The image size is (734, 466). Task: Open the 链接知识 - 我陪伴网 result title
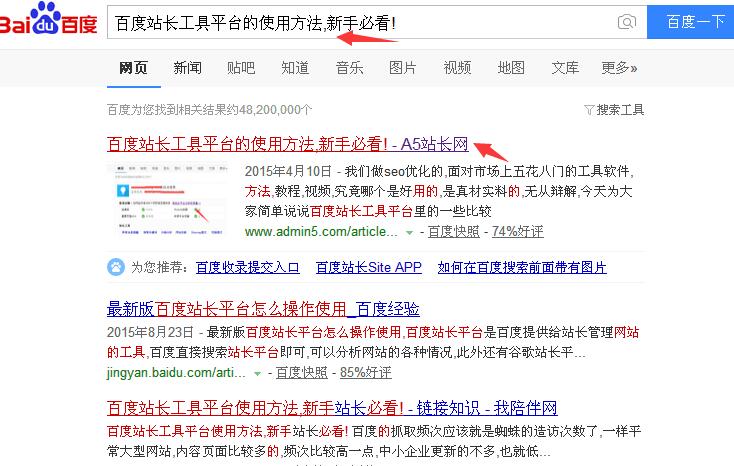(332, 408)
